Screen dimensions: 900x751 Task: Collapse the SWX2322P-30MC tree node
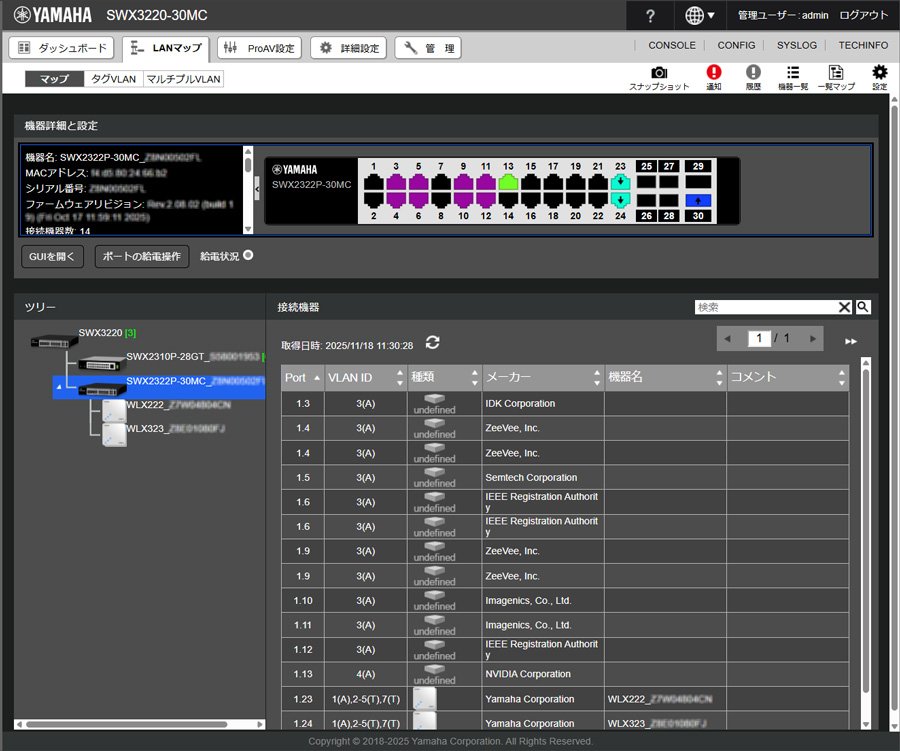click(x=59, y=387)
